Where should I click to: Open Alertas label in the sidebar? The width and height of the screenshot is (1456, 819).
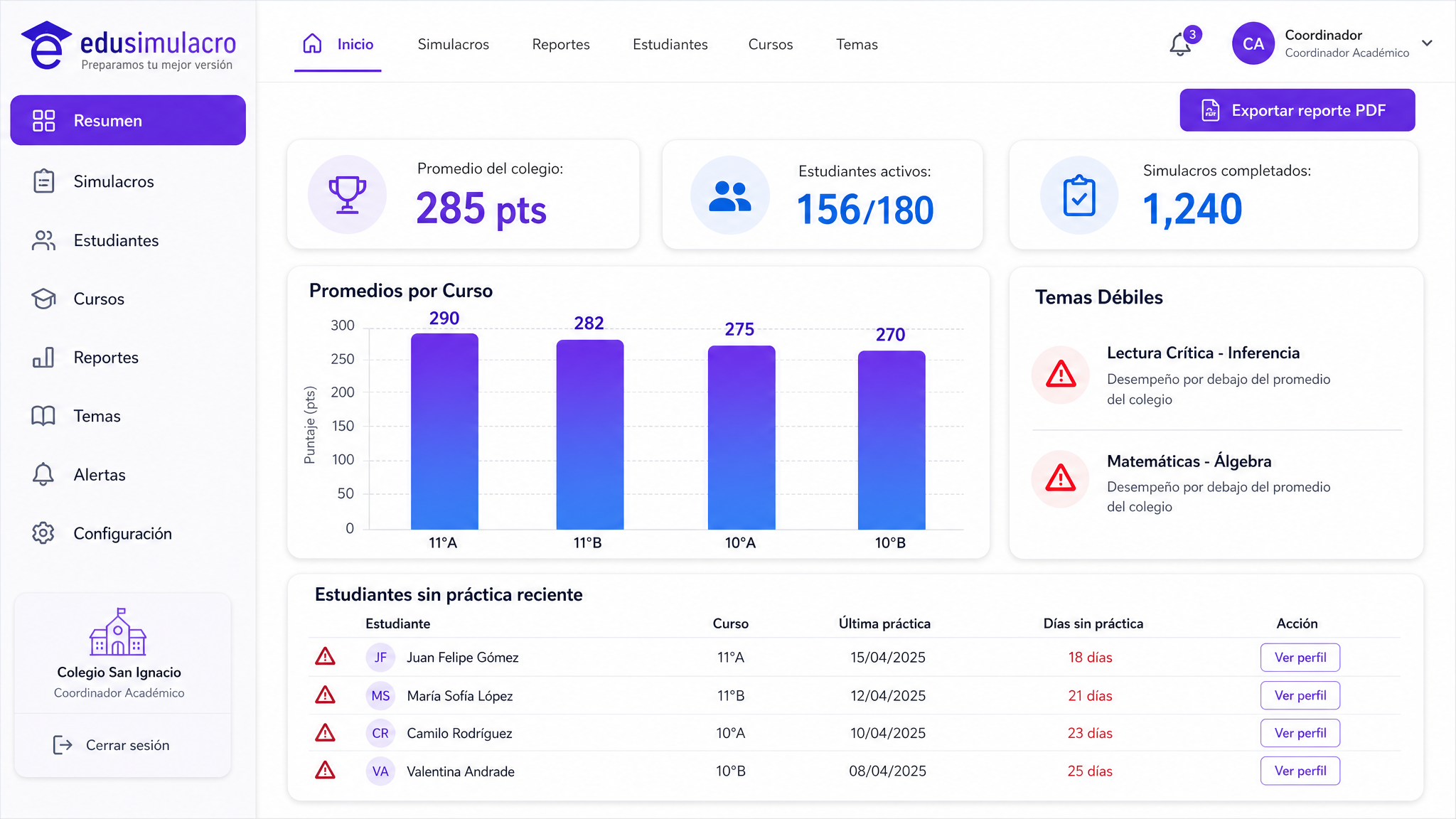(100, 475)
